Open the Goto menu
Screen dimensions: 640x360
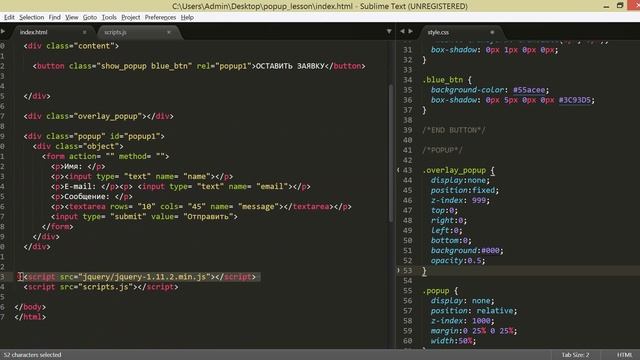90,17
